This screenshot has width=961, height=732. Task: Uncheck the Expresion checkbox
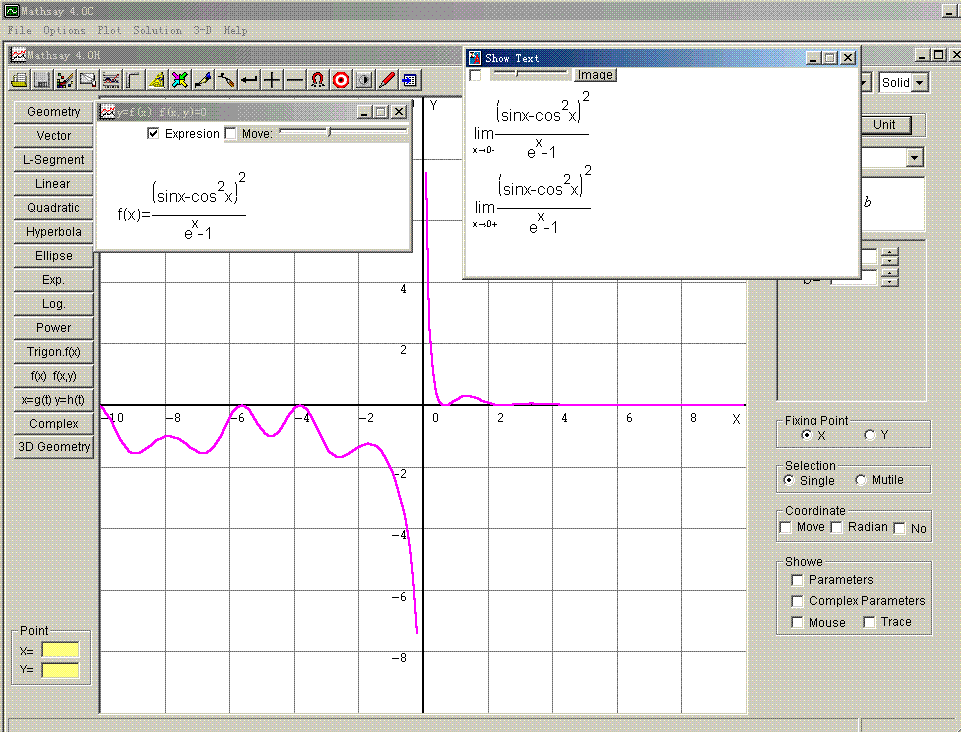click(153, 133)
